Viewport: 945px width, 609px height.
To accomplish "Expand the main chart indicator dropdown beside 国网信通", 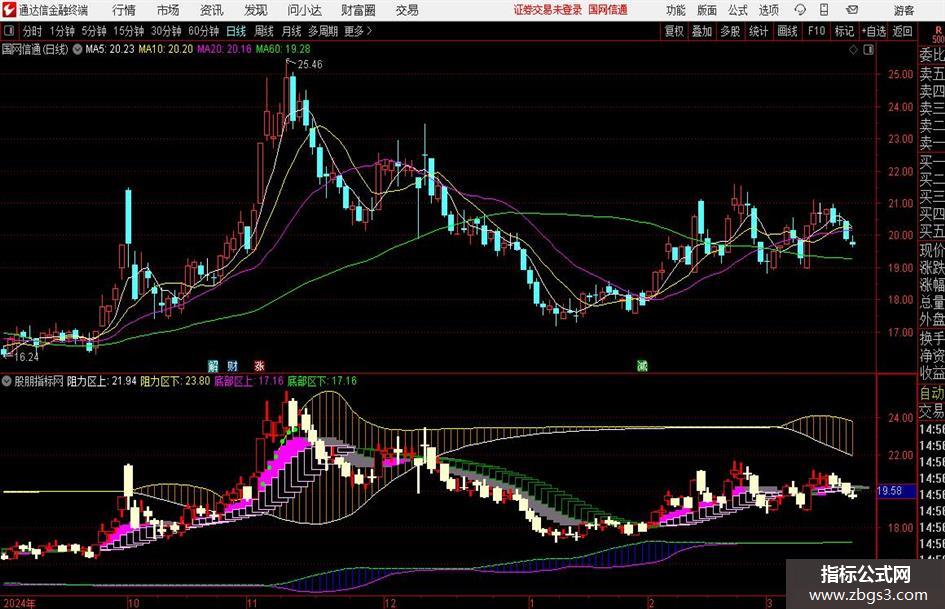I will [77, 49].
